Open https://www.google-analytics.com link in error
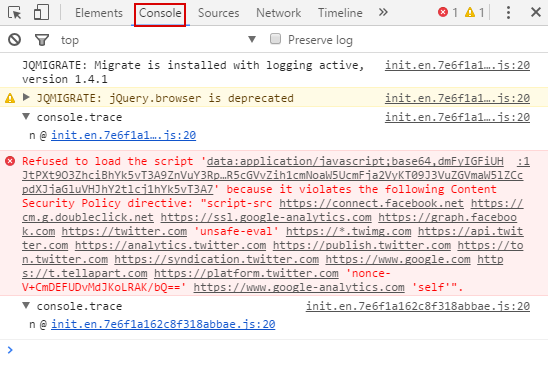This screenshot has height=366, width=548. 299,287
